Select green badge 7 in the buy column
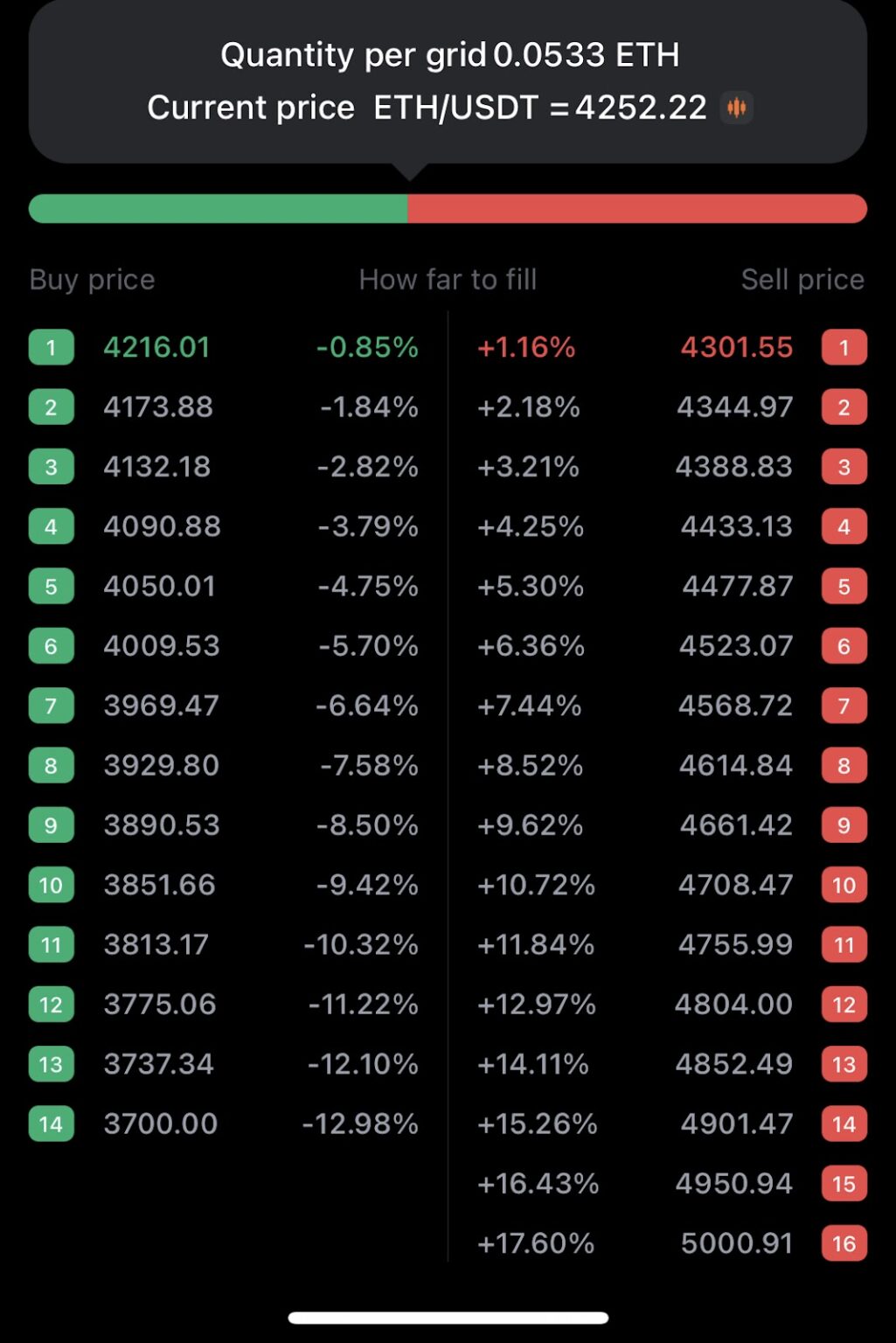Viewport: 896px width, 1343px height. click(x=51, y=705)
